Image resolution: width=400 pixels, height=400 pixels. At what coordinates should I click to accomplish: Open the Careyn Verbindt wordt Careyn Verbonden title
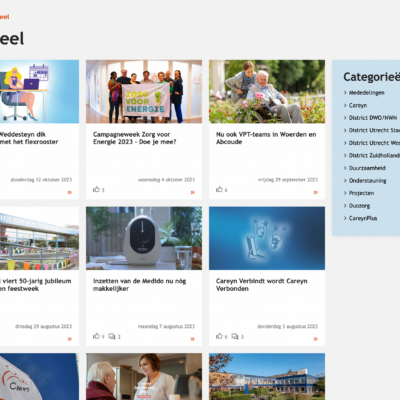pyautogui.click(x=262, y=285)
